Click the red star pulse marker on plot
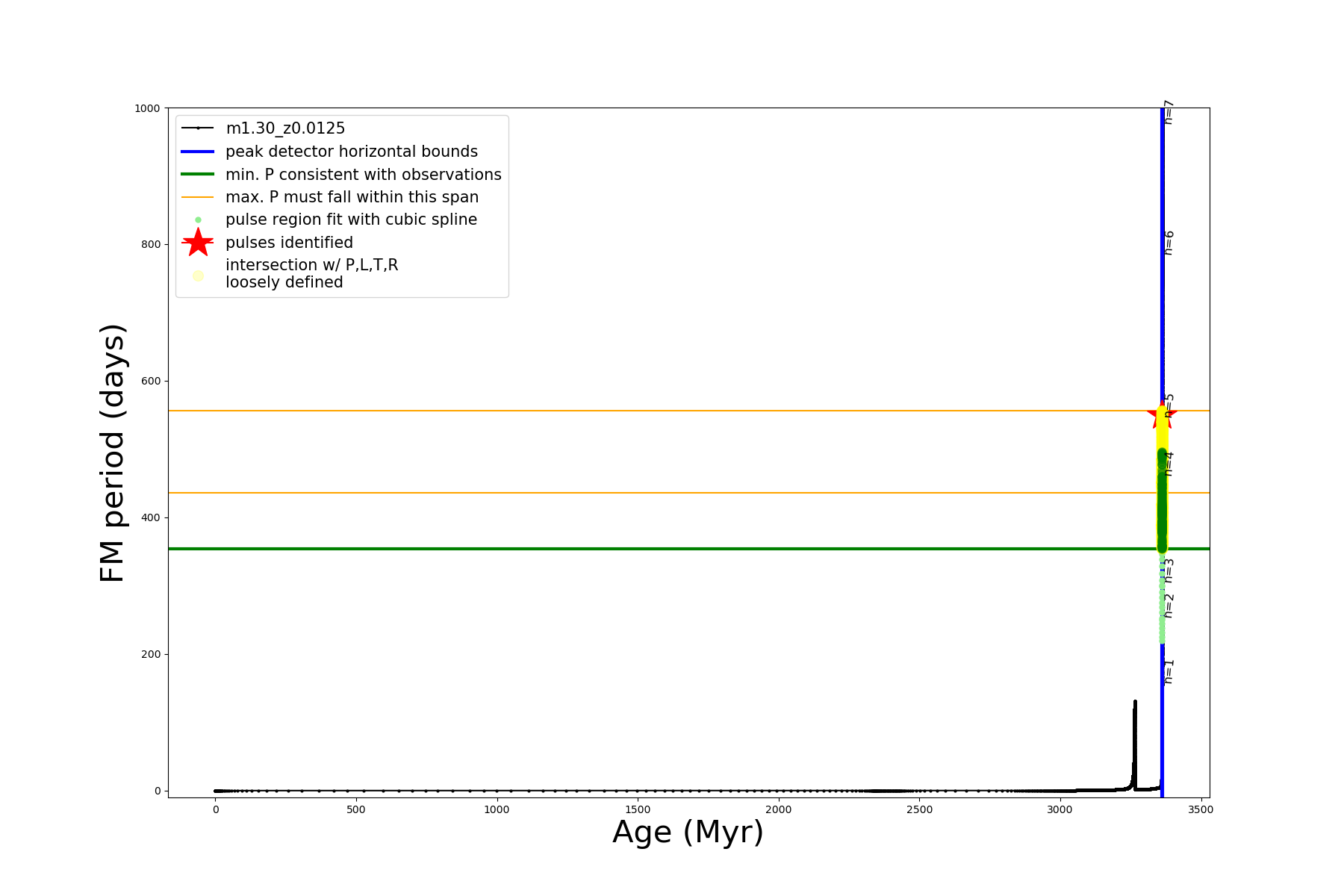 1162,413
